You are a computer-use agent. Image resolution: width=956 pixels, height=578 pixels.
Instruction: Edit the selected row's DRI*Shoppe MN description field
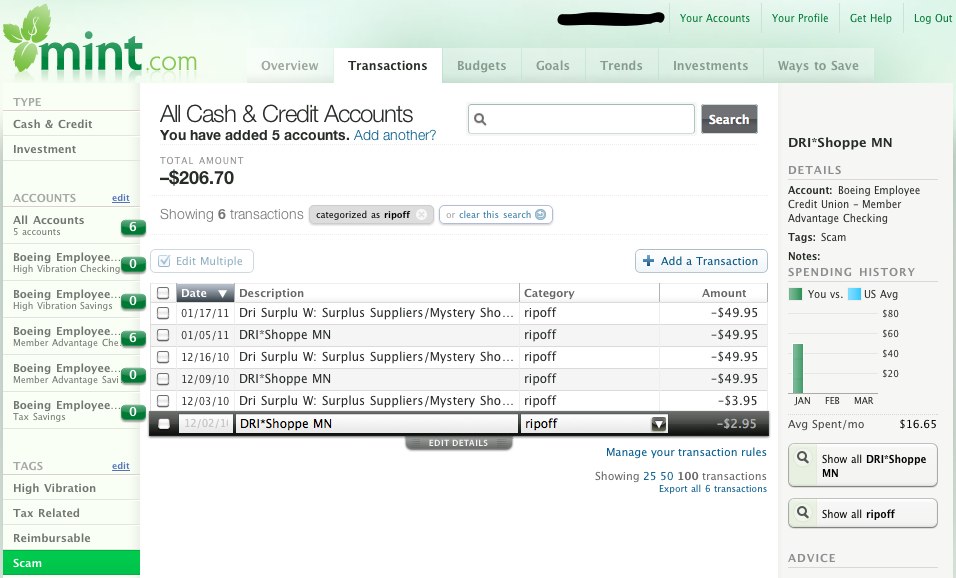pyautogui.click(x=376, y=424)
